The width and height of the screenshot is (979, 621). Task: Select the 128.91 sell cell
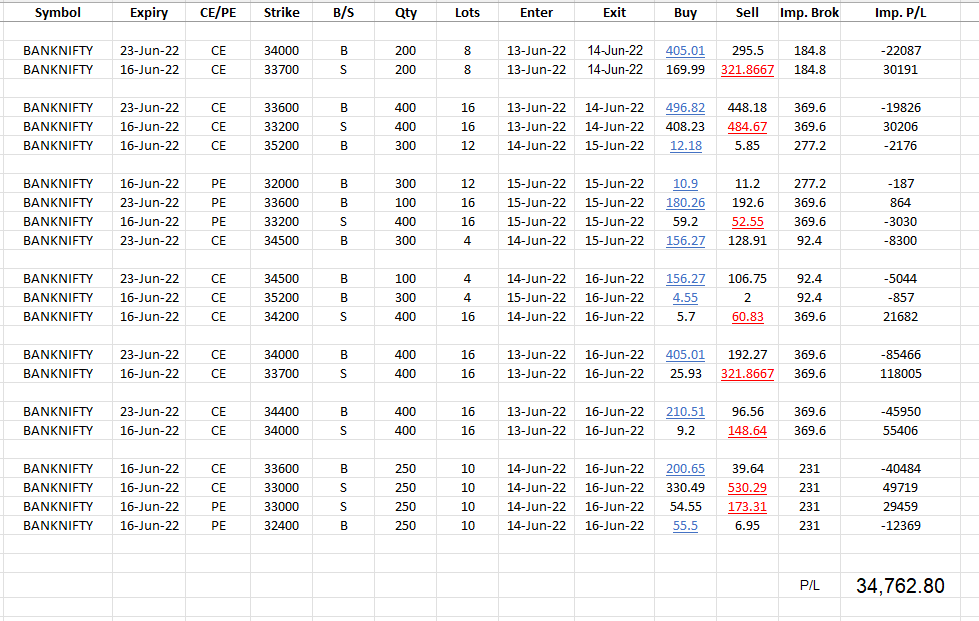[747, 240]
